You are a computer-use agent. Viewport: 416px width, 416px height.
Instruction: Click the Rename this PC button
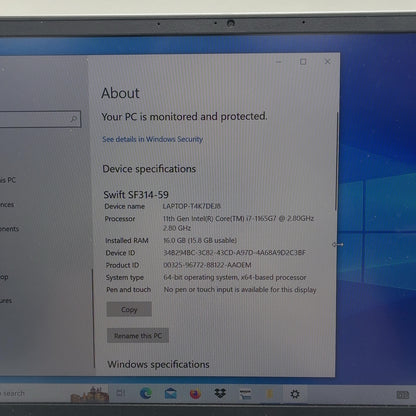(x=138, y=336)
